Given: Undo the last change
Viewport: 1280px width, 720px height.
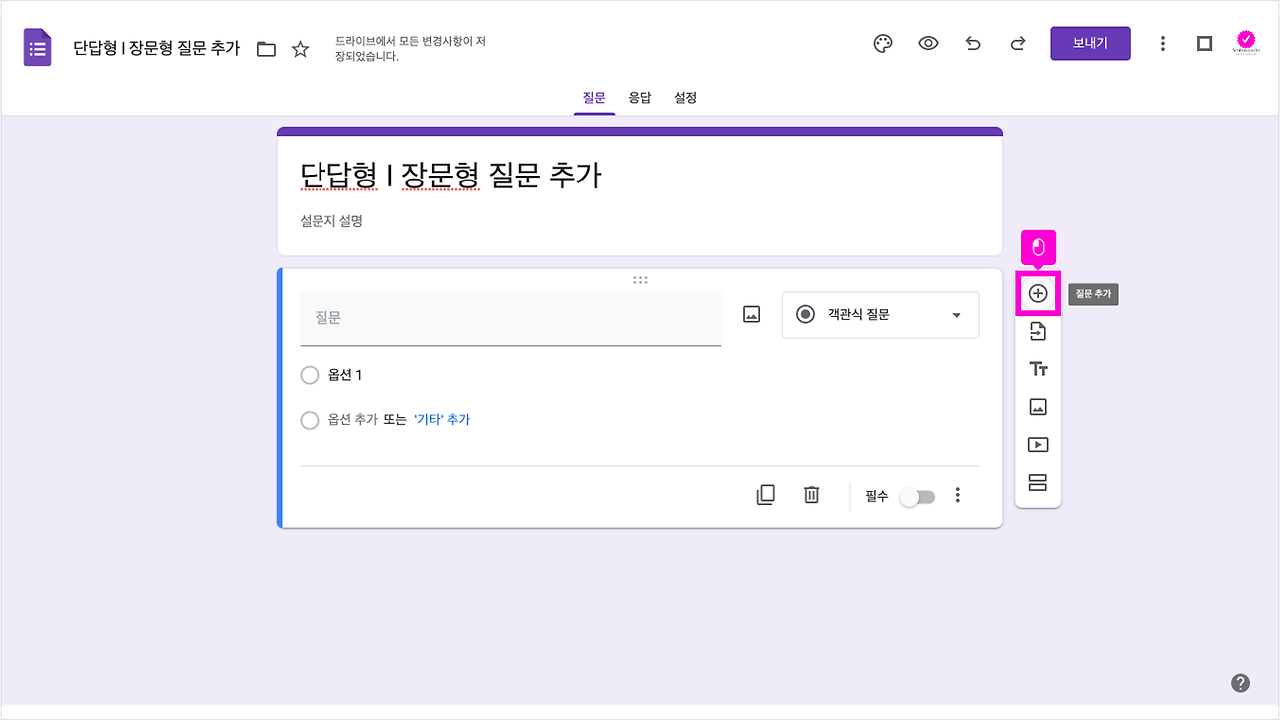Looking at the screenshot, I should click(x=973, y=43).
